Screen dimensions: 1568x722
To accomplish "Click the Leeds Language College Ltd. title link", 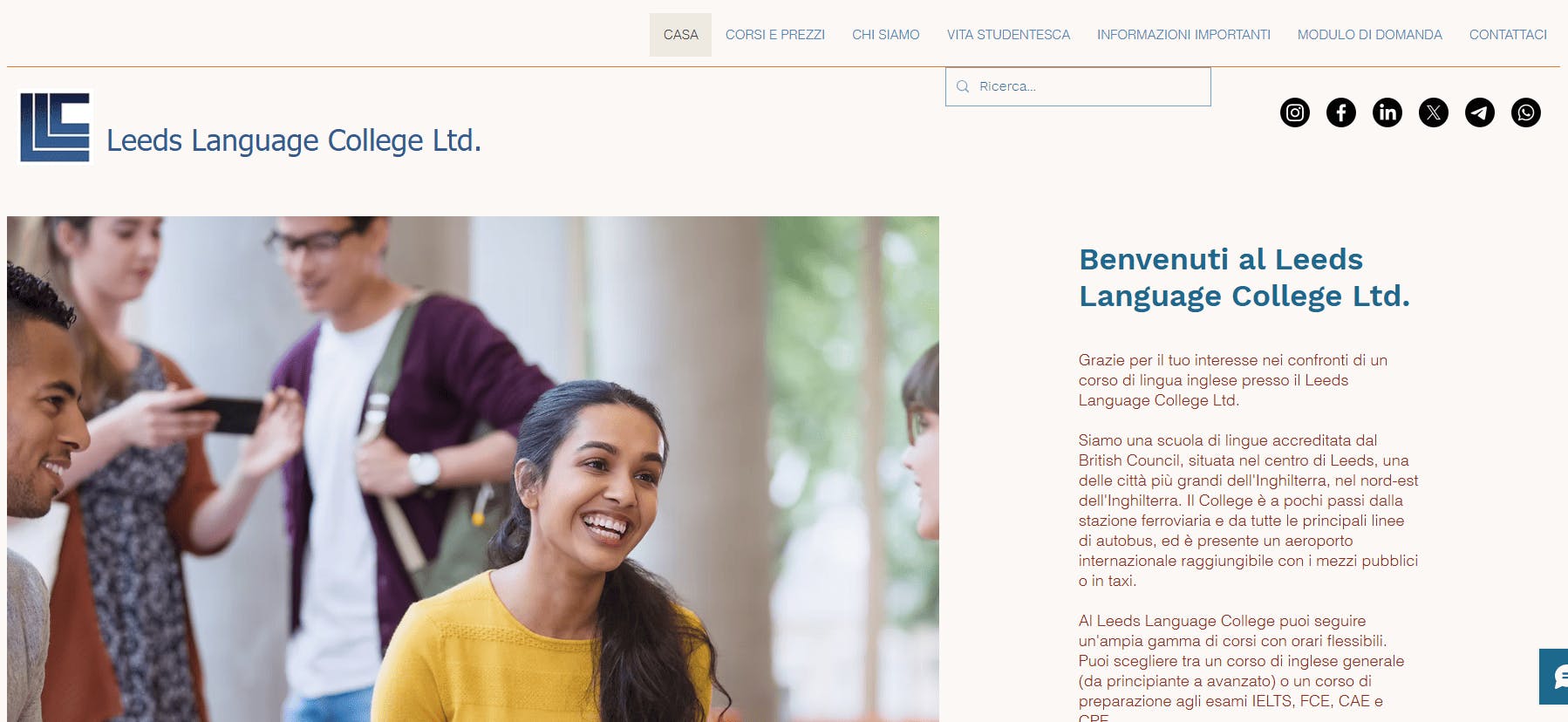I will click(x=294, y=140).
